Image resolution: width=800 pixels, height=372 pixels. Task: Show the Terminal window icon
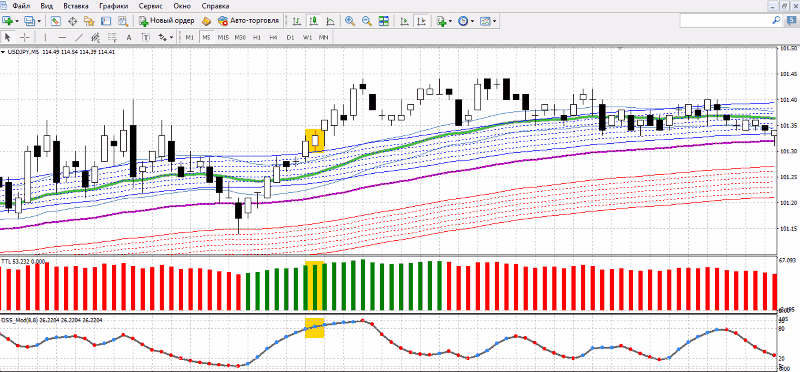pos(106,21)
